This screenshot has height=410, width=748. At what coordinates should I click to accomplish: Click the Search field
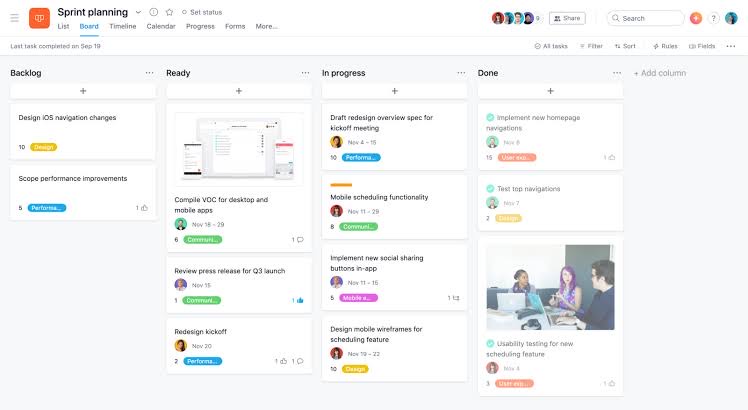click(x=645, y=18)
